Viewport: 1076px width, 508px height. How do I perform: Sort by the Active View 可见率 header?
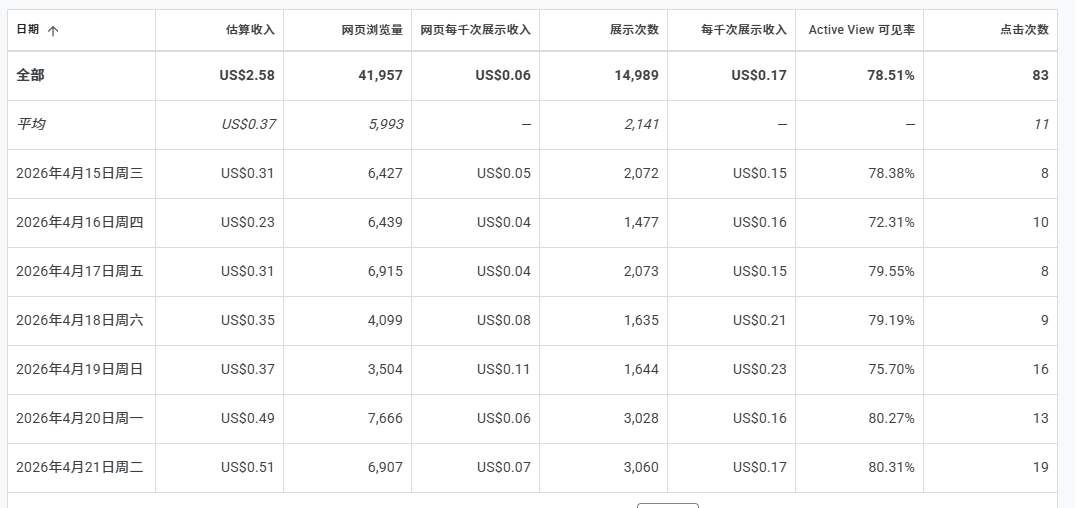pos(861,30)
